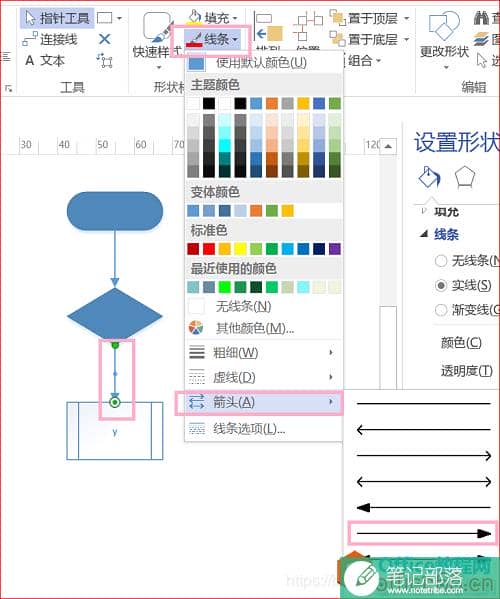
Task: Select the predefined process shape labeled y
Action: click(115, 431)
